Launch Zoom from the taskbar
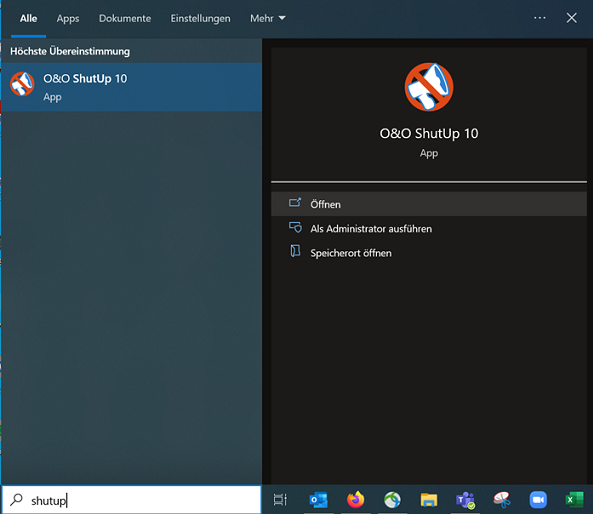The image size is (593, 514). [x=538, y=500]
